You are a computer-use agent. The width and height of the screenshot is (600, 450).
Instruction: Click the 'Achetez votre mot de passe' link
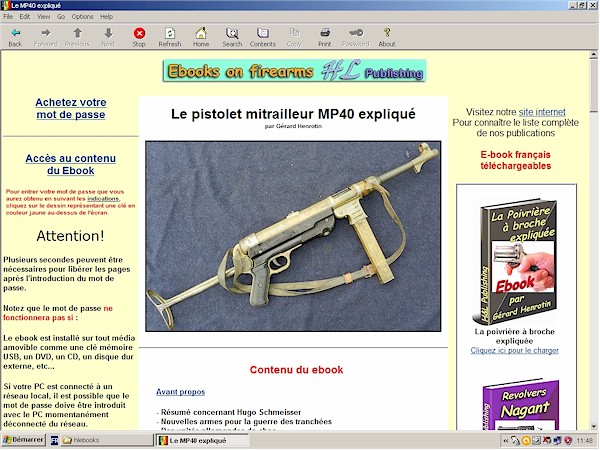pos(71,108)
